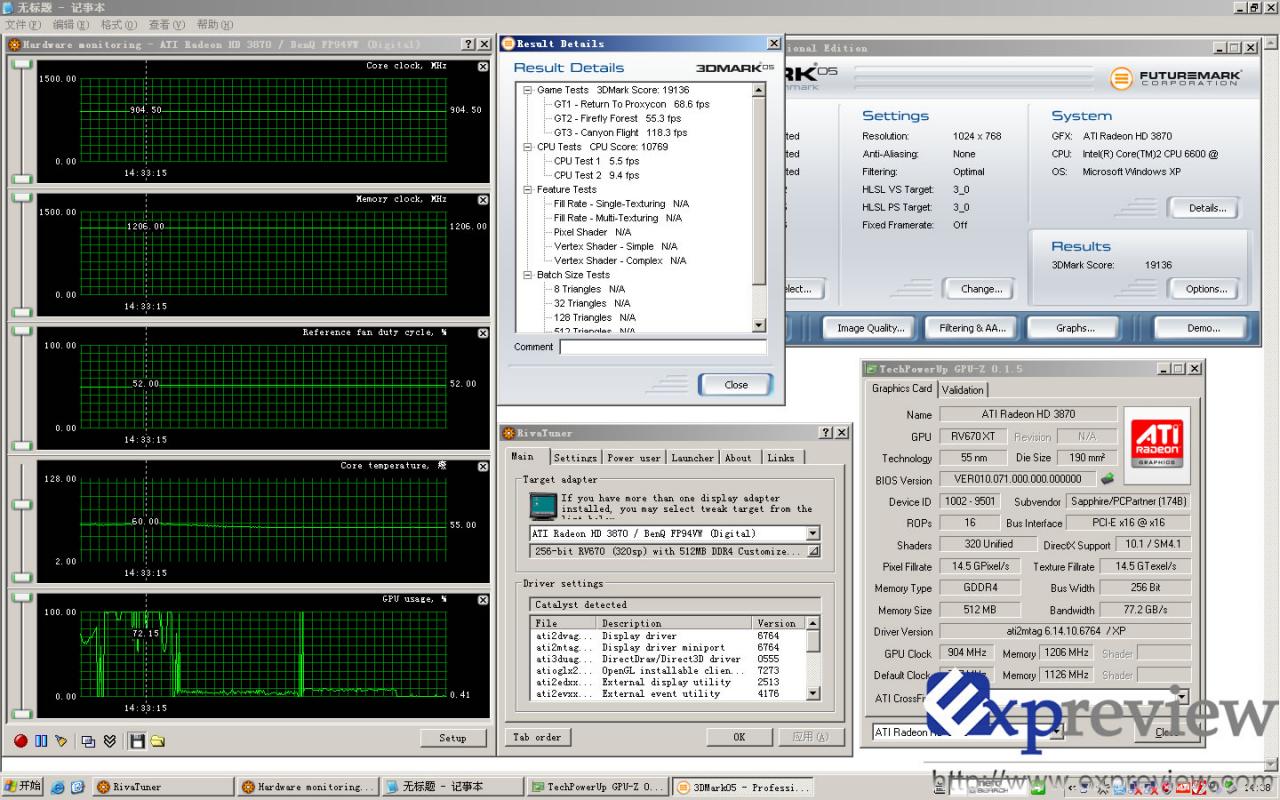The image size is (1280, 800).
Task: Open the 文件 menu in Notepad
Action: pyautogui.click(x=23, y=24)
